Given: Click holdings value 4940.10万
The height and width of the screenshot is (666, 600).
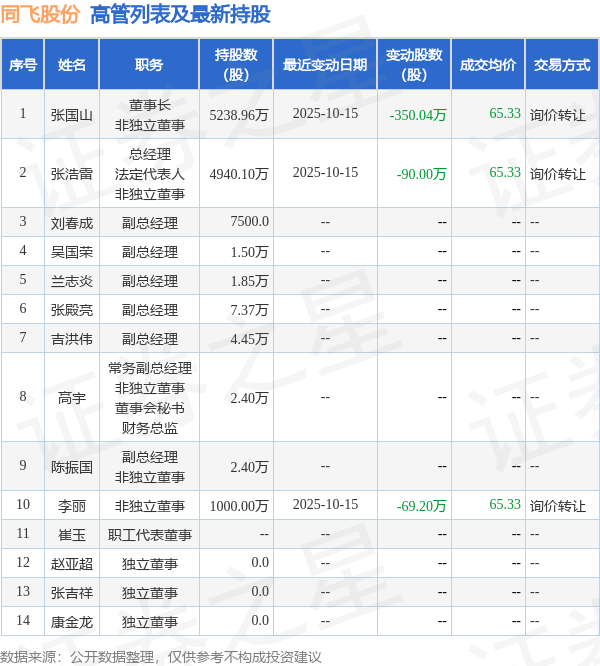Looking at the screenshot, I should click(239, 174).
